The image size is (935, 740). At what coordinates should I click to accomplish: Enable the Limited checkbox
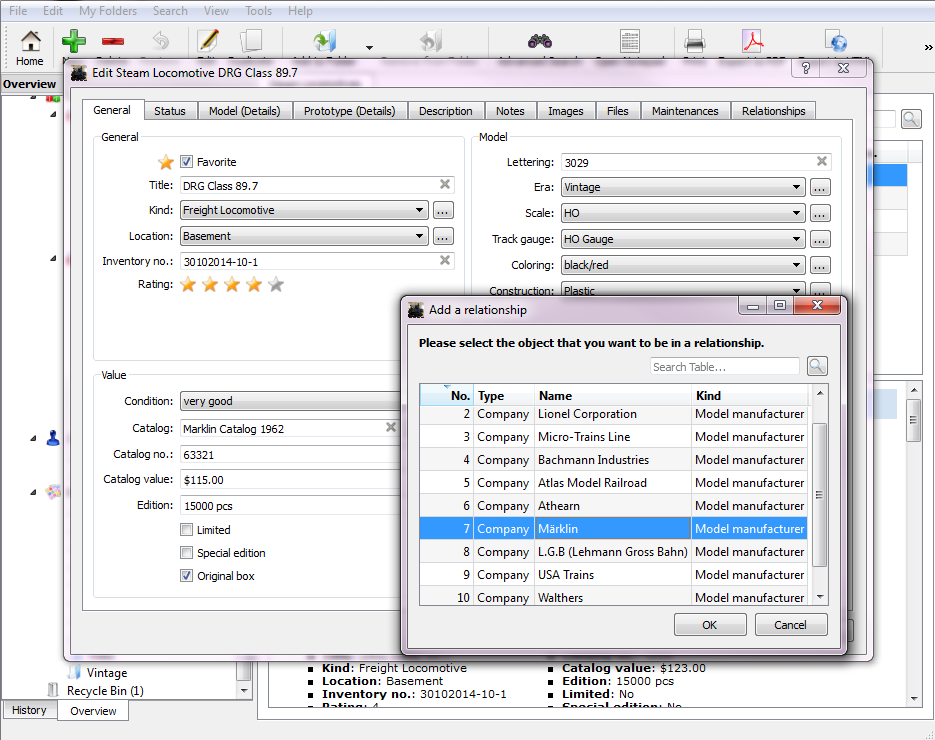(x=187, y=530)
